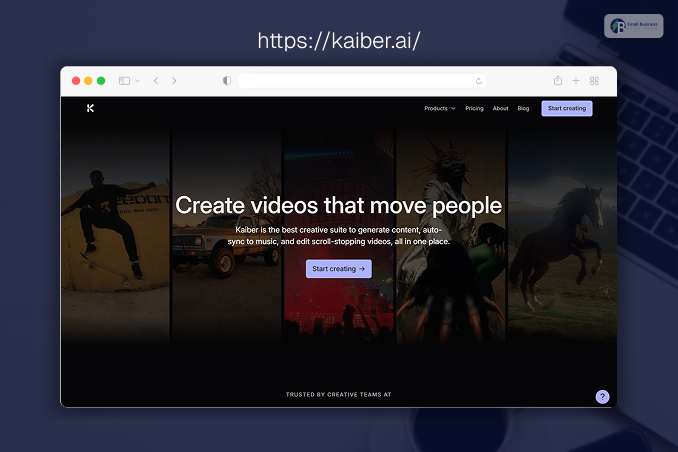Screen dimensions: 678x452
Task: Visit the Blog link
Action: click(x=523, y=109)
